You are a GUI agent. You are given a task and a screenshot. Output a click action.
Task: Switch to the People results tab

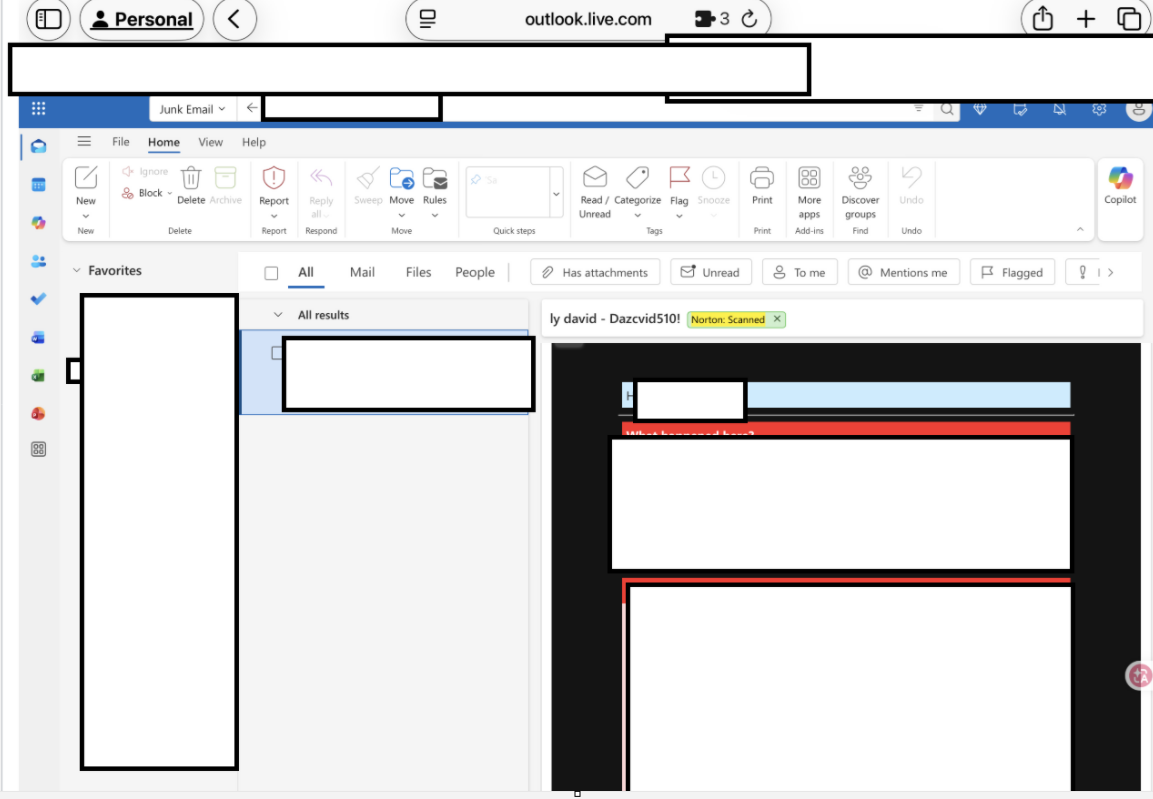[475, 272]
